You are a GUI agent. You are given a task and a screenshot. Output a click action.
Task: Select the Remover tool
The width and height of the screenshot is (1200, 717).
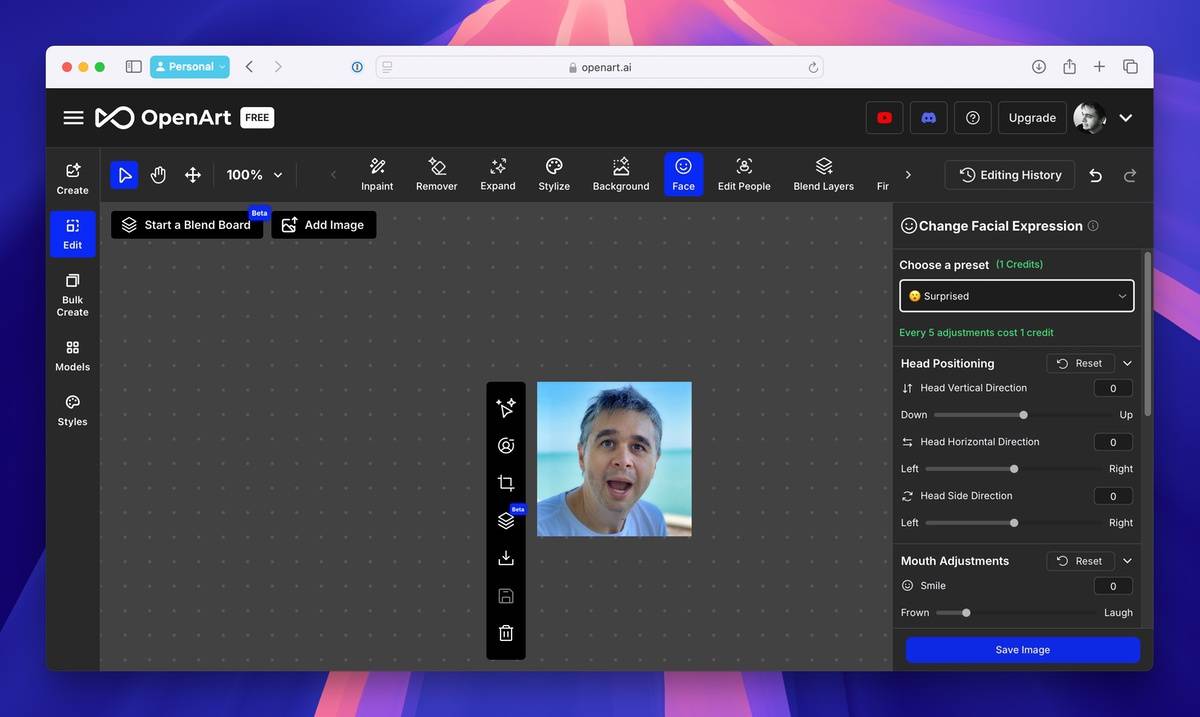click(x=436, y=174)
